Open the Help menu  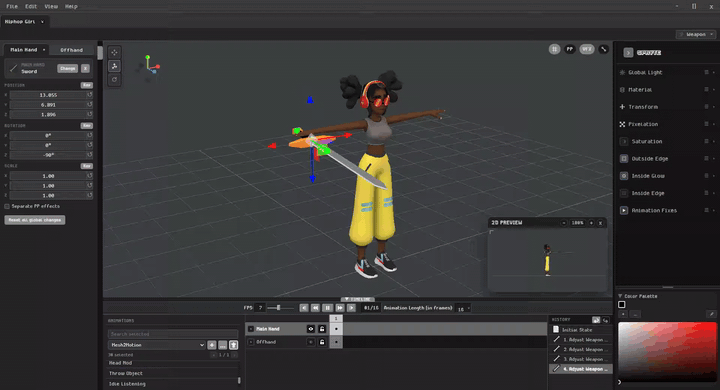pyautogui.click(x=71, y=6)
